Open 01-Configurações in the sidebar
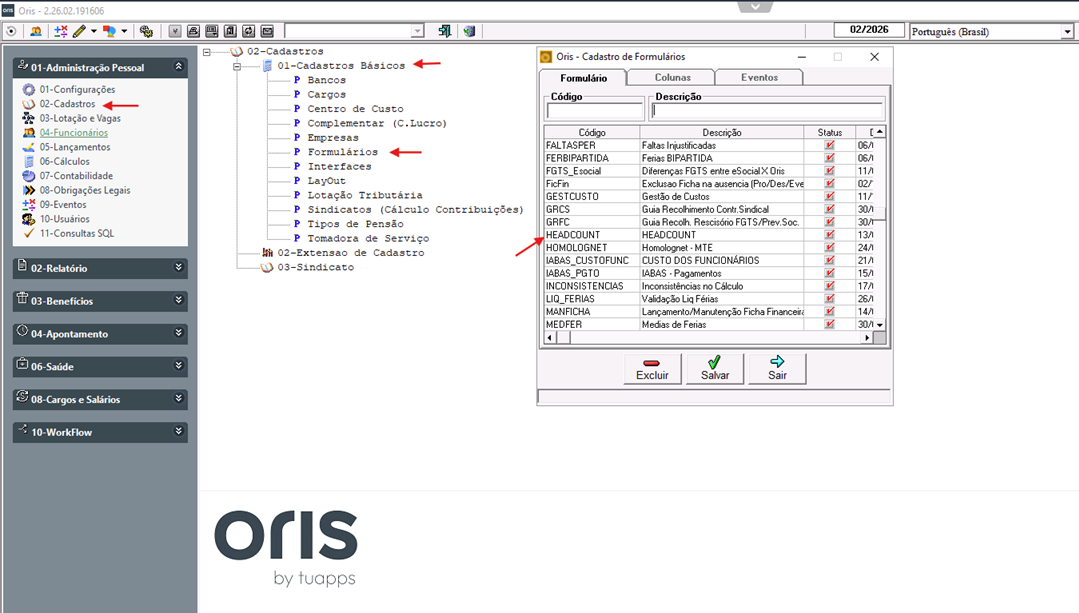The width and height of the screenshot is (1079, 613). 77,89
